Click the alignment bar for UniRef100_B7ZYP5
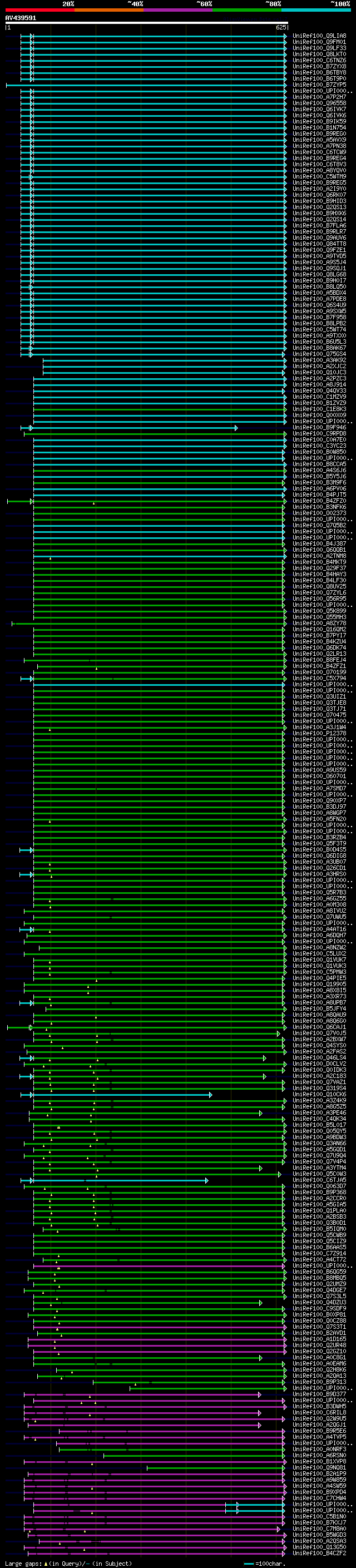The image size is (356, 1568). tap(146, 85)
